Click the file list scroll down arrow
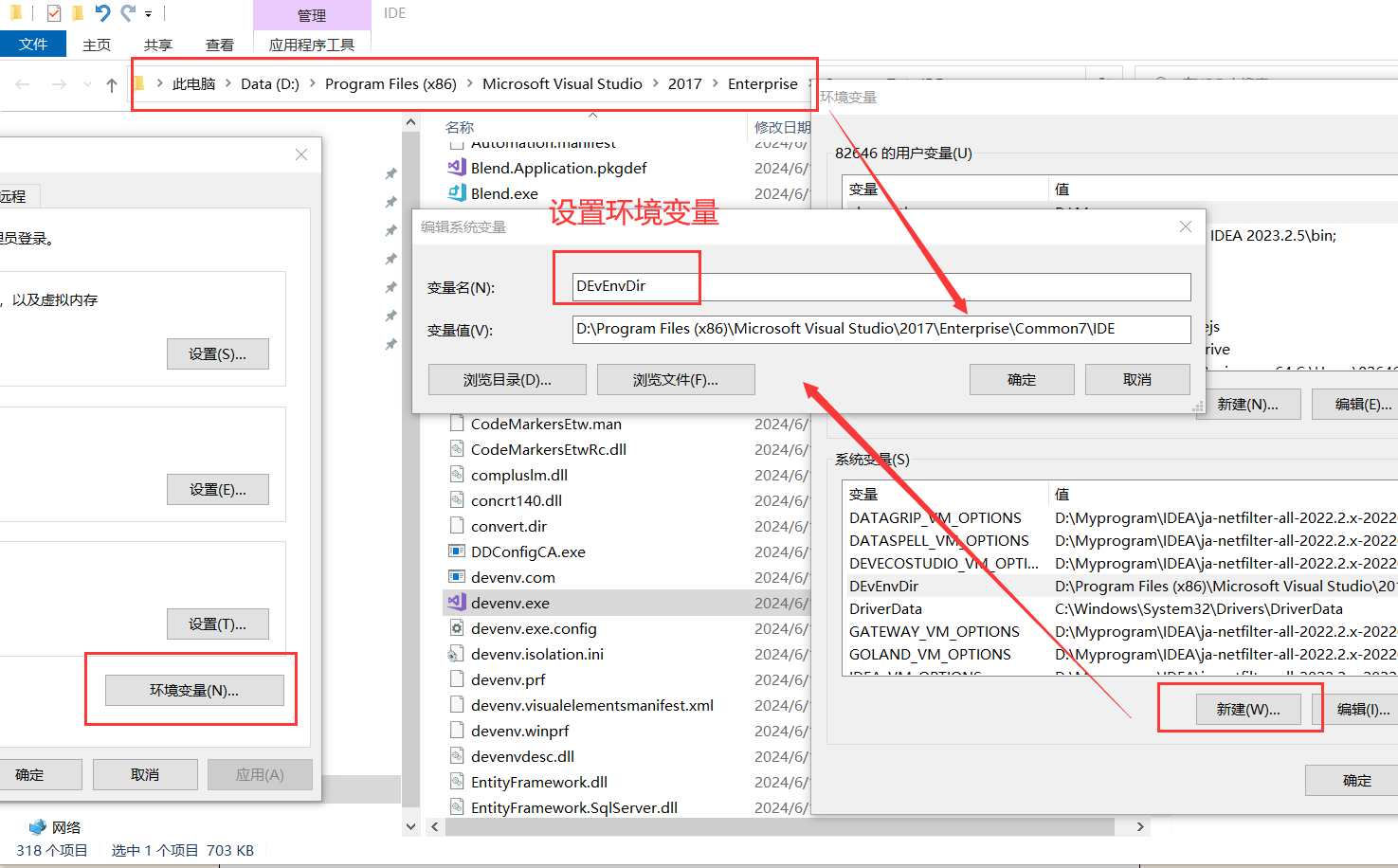Image resolution: width=1398 pixels, height=868 pixels. point(410,826)
